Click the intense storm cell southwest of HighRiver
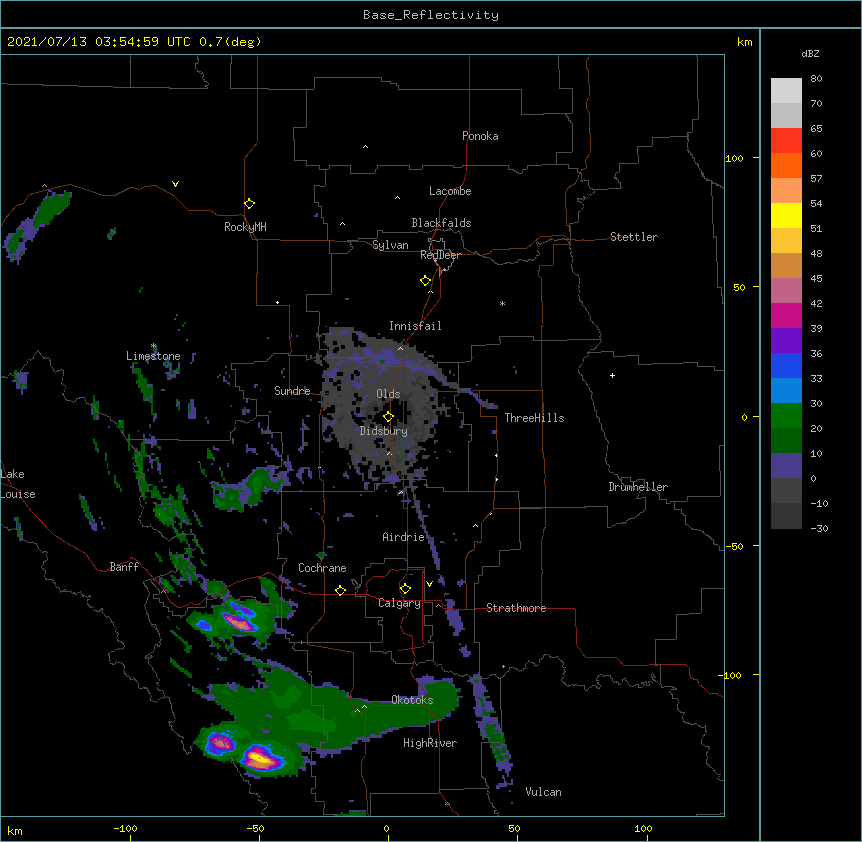862x842 pixels. (x=262, y=759)
